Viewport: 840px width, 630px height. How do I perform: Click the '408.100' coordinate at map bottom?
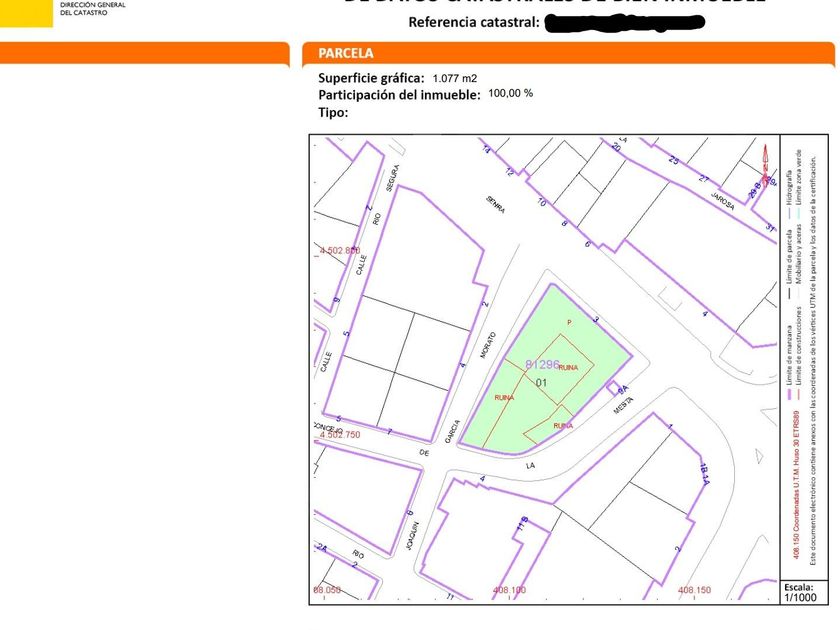click(509, 590)
